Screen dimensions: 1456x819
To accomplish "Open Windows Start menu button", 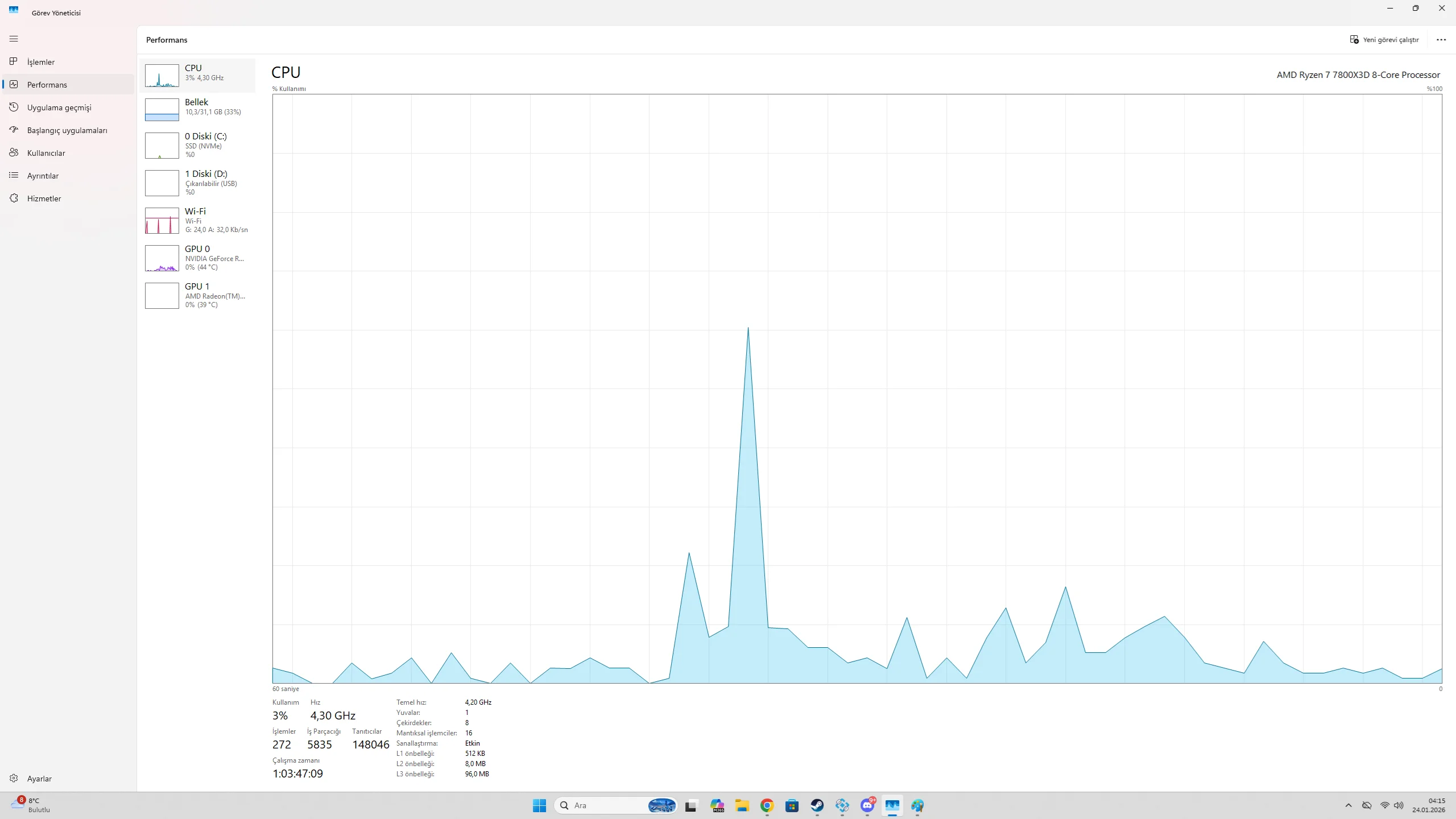I will pyautogui.click(x=539, y=805).
